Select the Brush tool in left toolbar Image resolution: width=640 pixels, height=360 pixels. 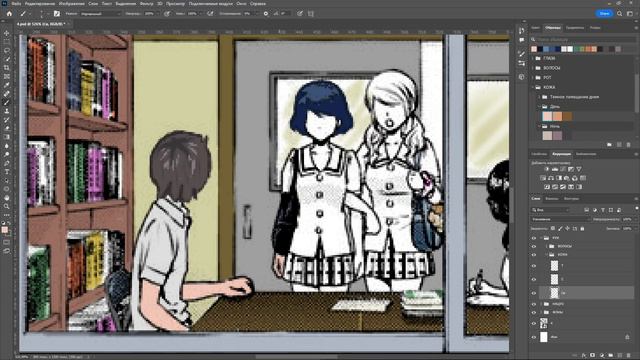7,102
